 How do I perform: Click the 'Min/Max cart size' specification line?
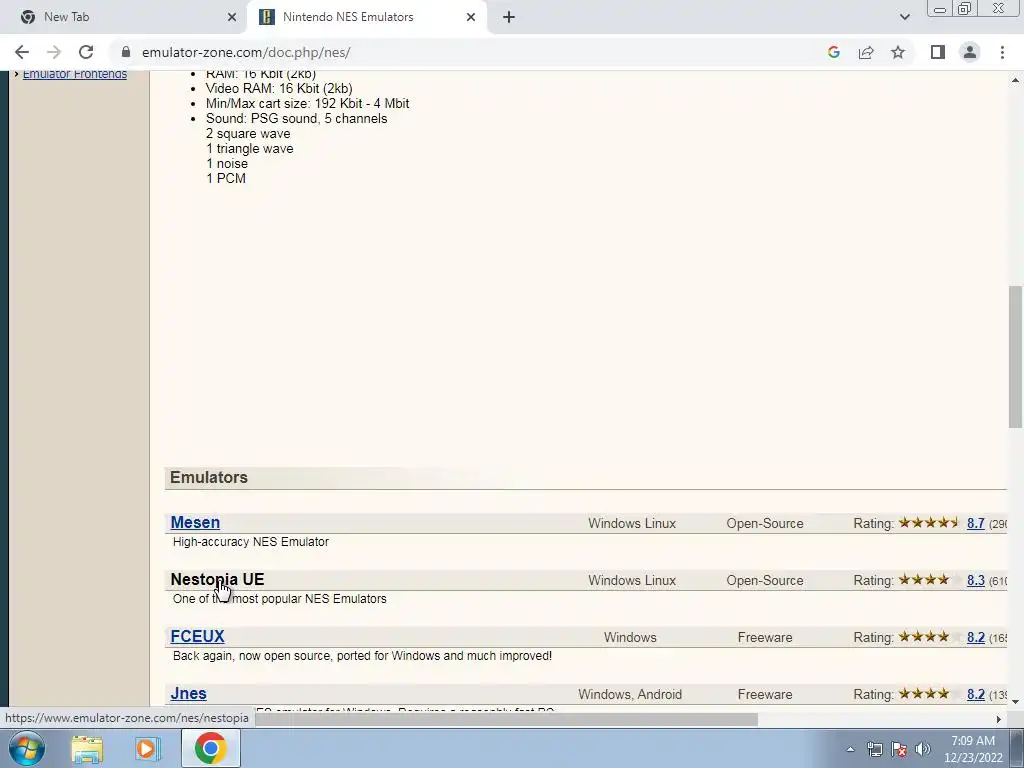(x=308, y=103)
